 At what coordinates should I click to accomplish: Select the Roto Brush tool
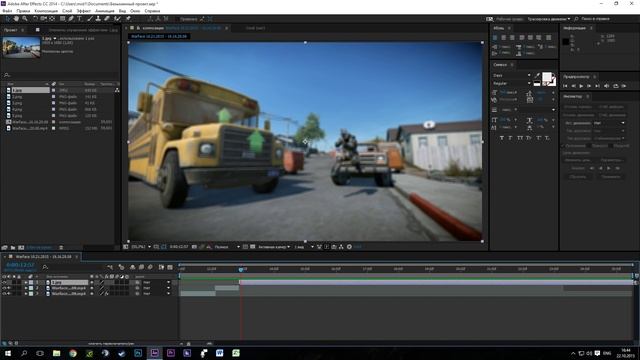pyautogui.click(x=118, y=19)
